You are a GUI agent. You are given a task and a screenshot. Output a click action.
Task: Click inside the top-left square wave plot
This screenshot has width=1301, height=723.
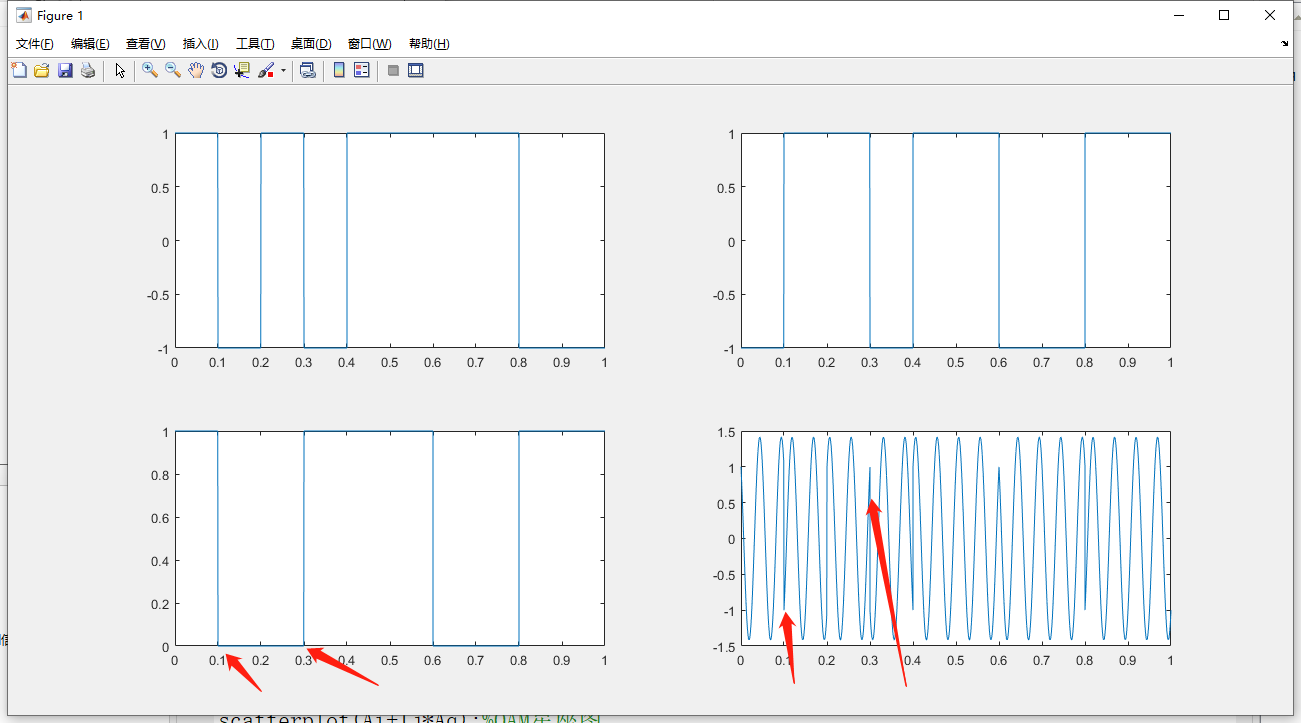[x=389, y=240]
